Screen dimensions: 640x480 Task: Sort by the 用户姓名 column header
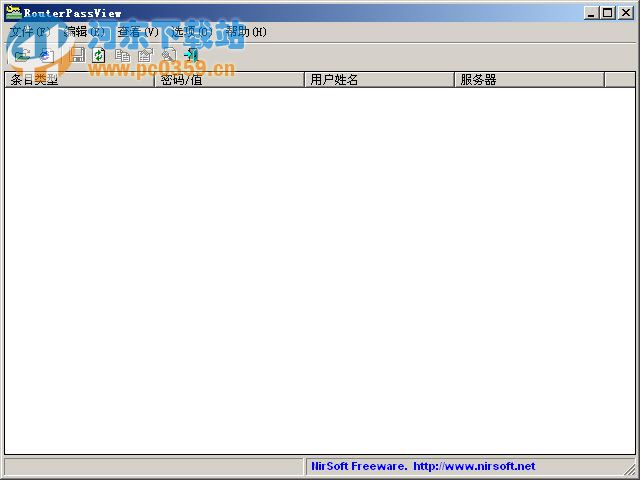pyautogui.click(x=380, y=80)
